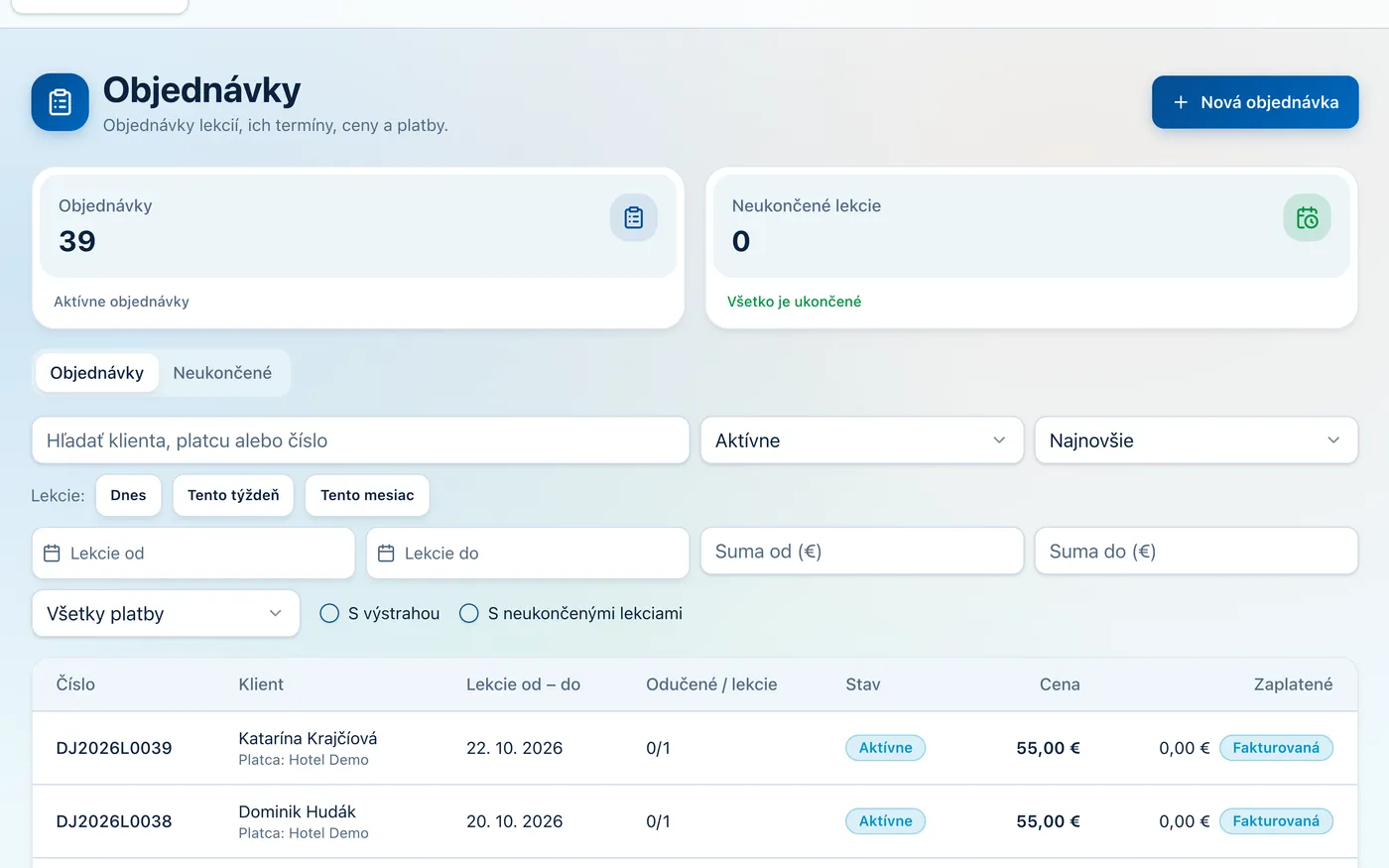Click the Zaplatené column header
Image resolution: width=1389 pixels, height=868 pixels.
(x=1293, y=684)
